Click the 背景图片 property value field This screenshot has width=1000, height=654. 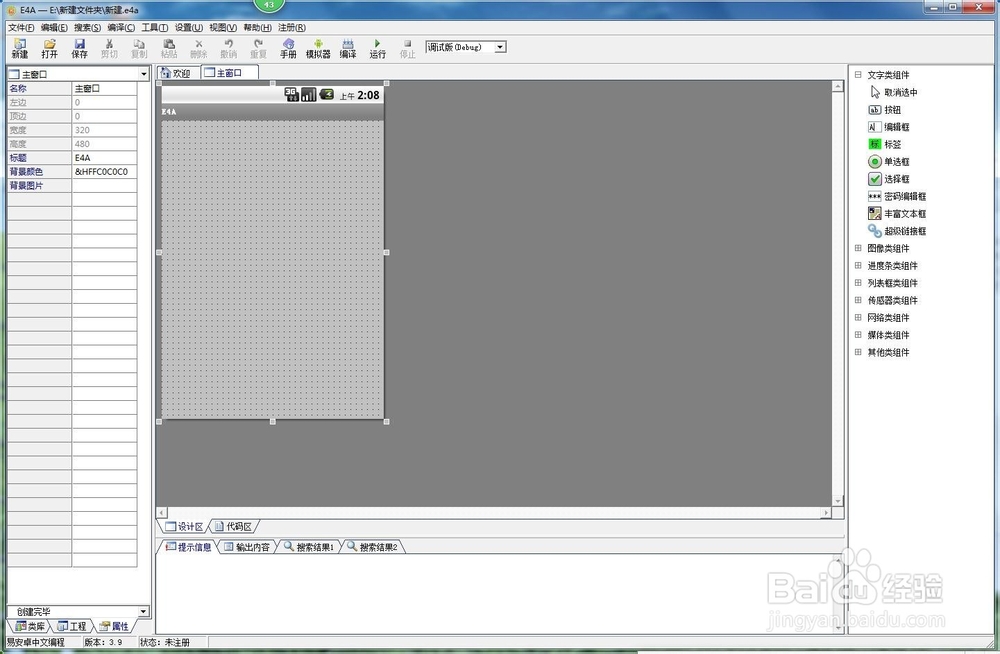tap(105, 186)
